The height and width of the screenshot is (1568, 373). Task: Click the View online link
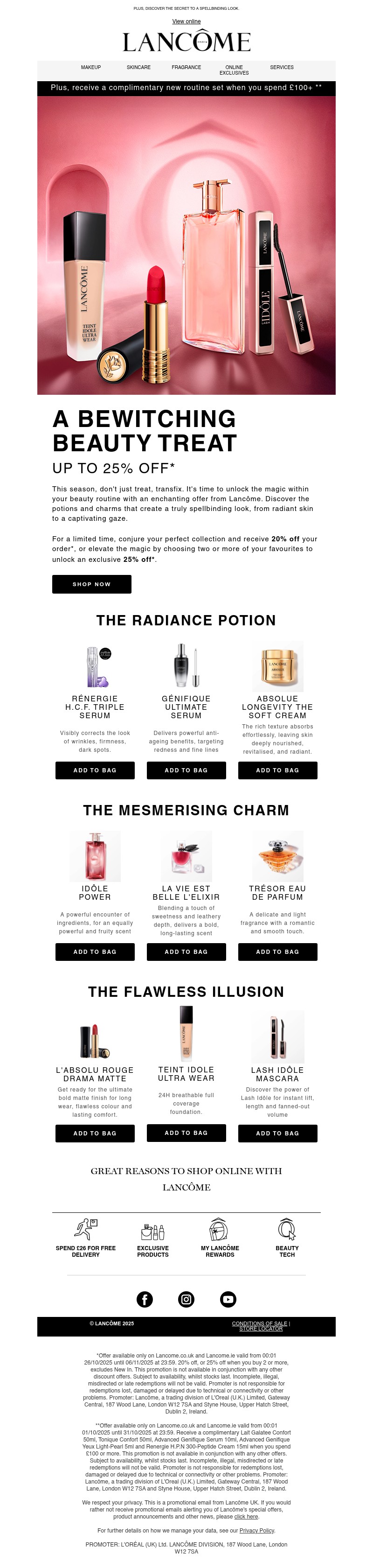186,21
